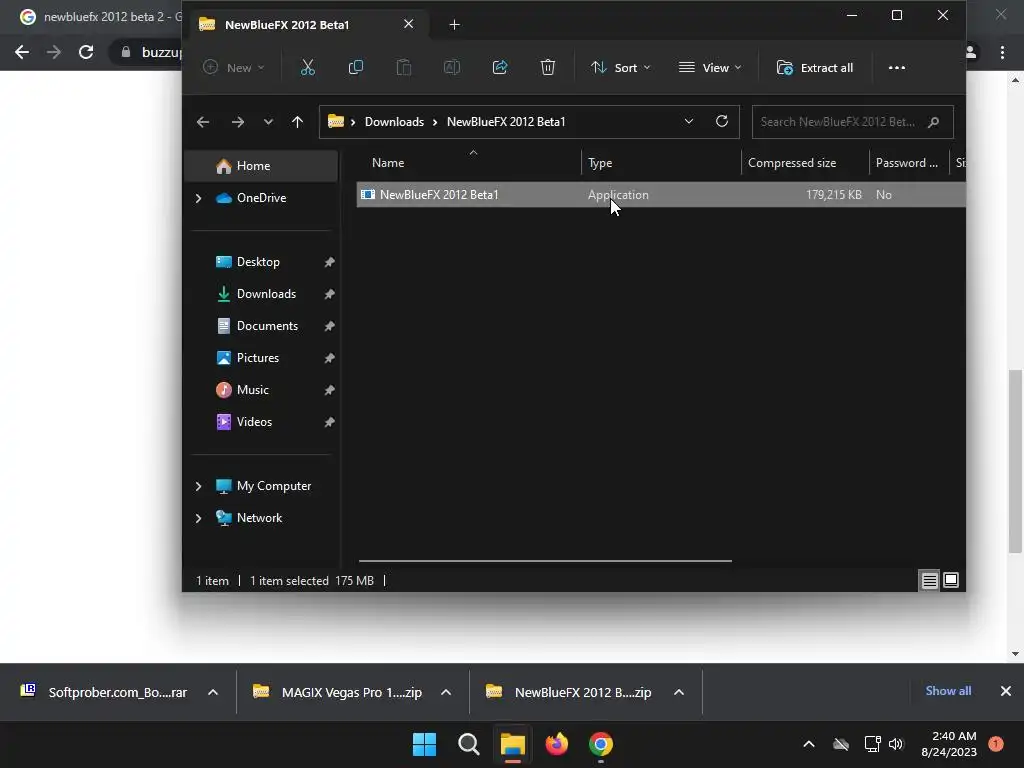Viewport: 1024px width, 768px height.
Task: Open taskbar Search
Action: coord(468,744)
